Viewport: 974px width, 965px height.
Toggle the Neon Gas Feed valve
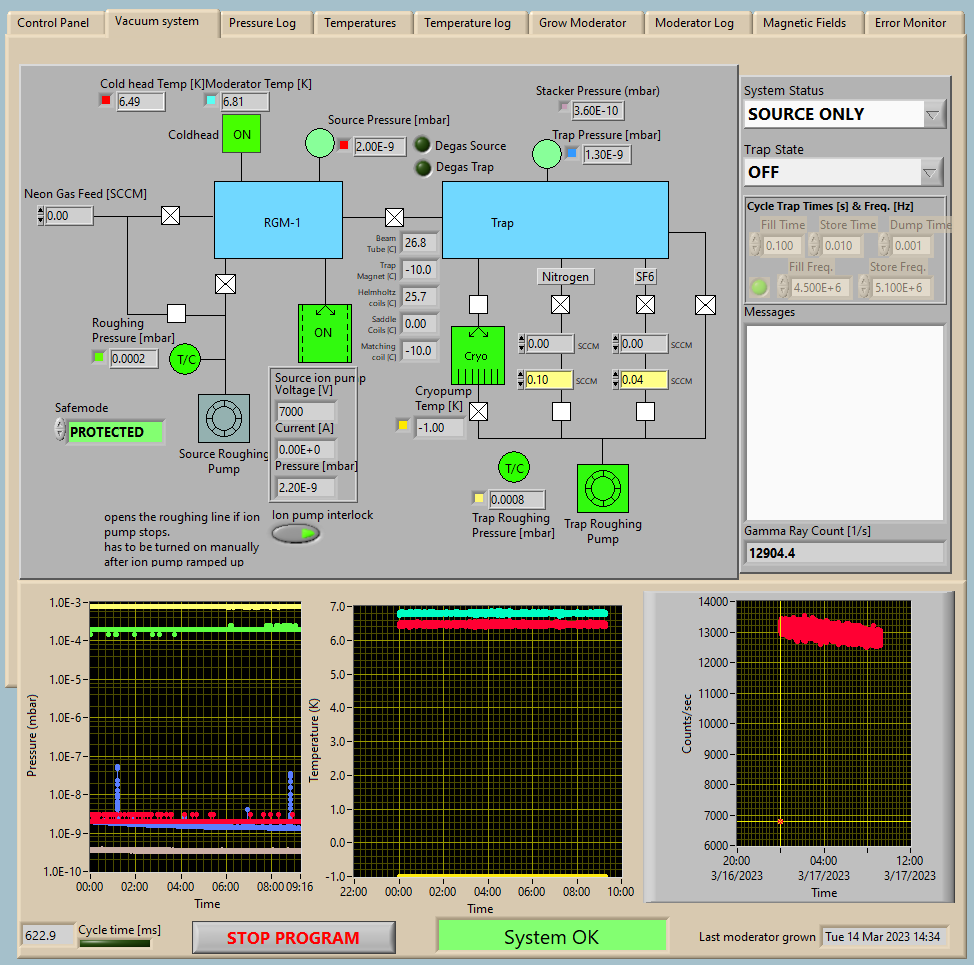click(170, 215)
